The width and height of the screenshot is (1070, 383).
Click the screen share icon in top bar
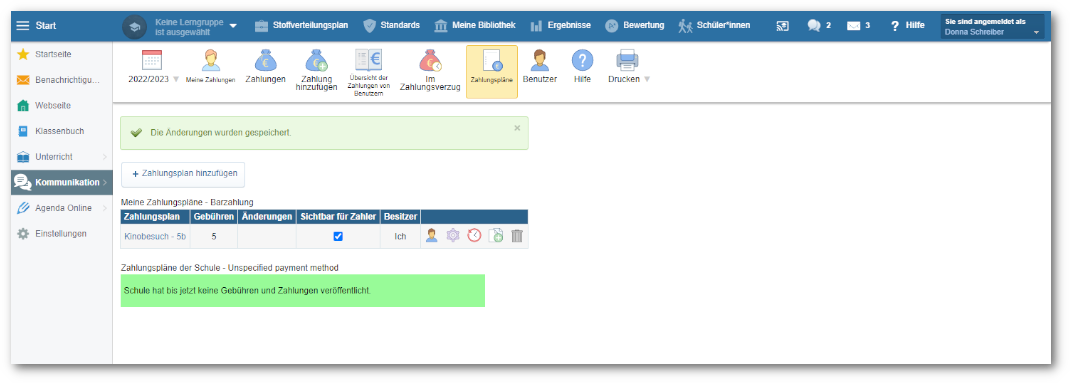[x=782, y=25]
